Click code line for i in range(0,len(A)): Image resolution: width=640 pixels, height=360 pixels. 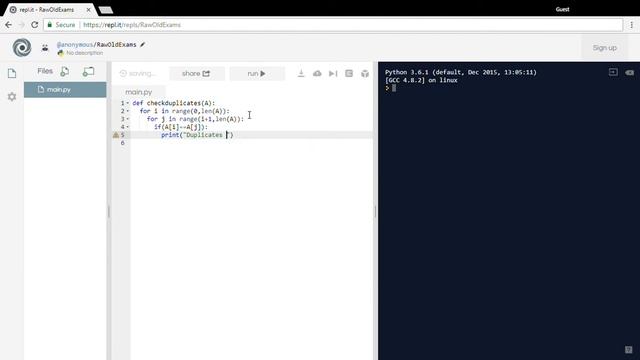pos(184,111)
